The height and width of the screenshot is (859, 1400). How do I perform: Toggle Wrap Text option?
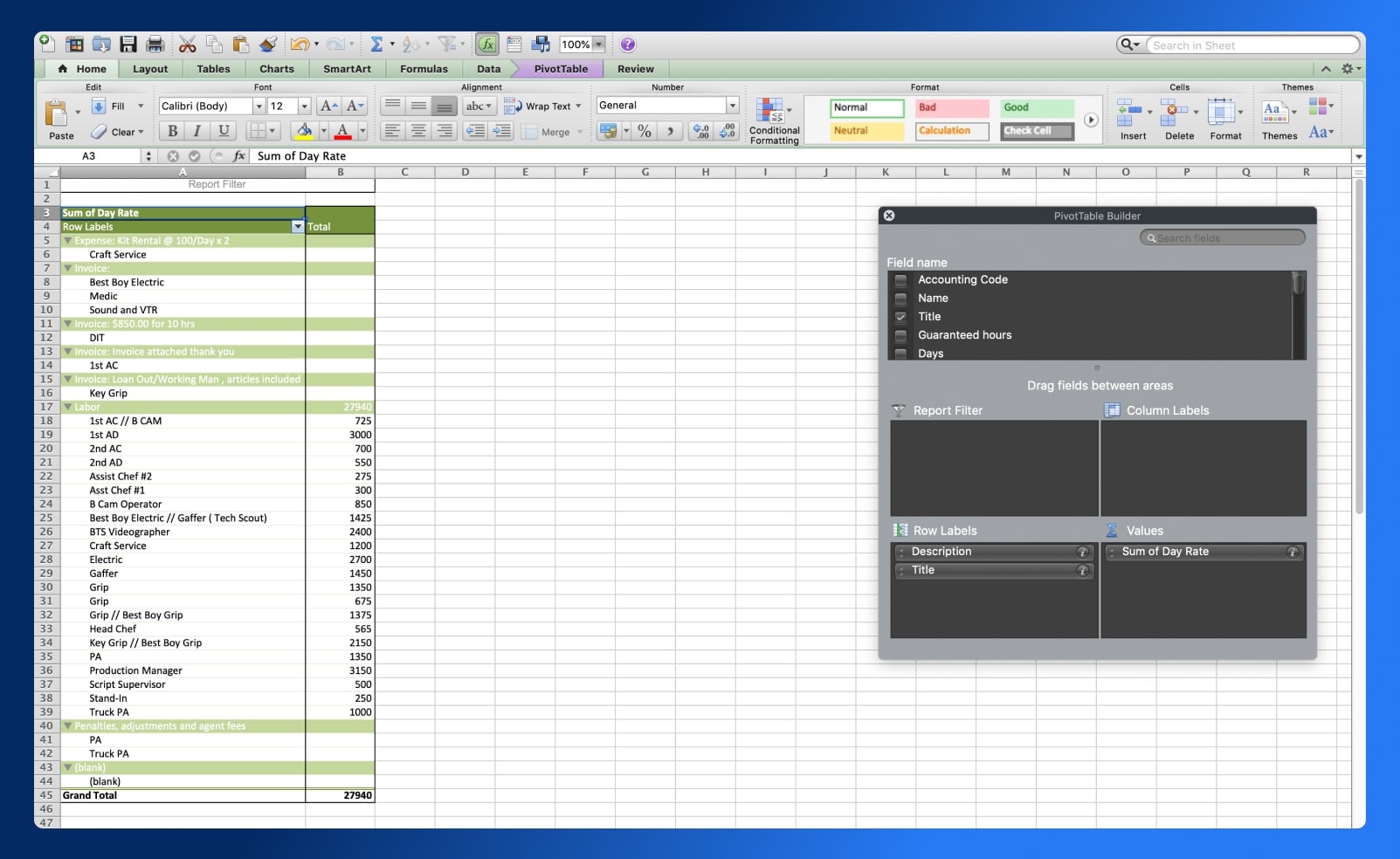542,106
